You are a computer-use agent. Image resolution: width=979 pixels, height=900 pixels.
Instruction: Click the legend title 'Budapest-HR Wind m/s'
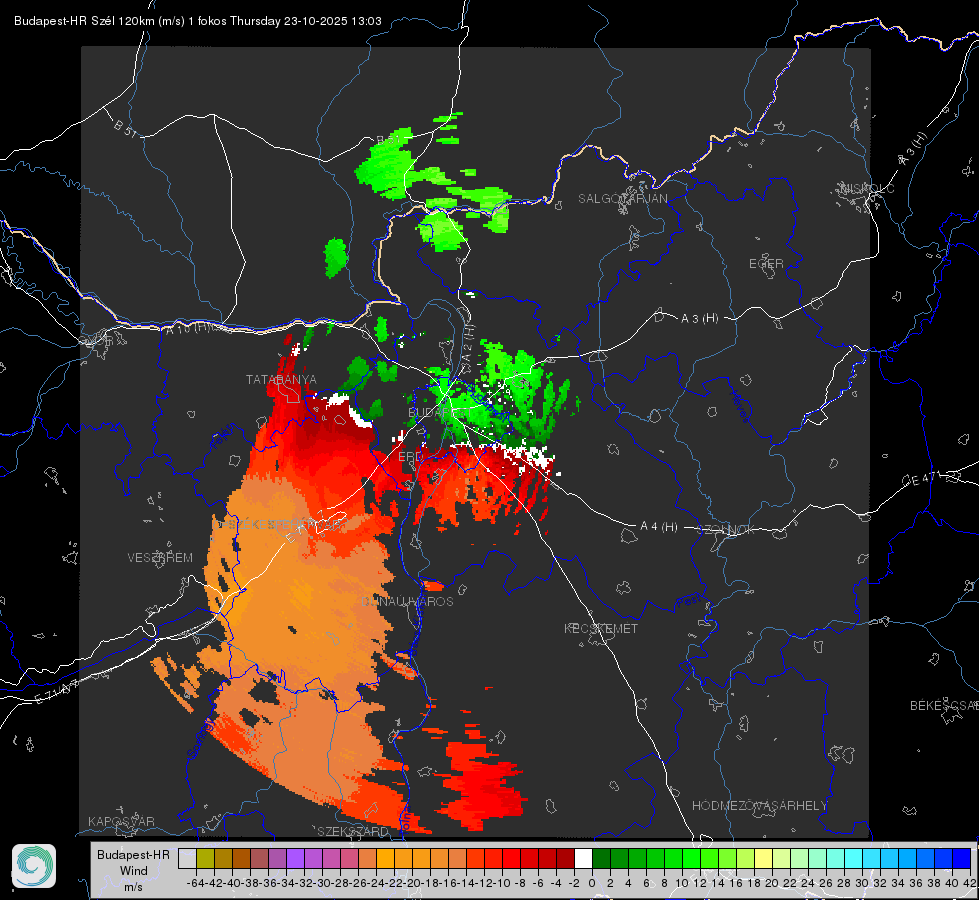click(x=133, y=870)
